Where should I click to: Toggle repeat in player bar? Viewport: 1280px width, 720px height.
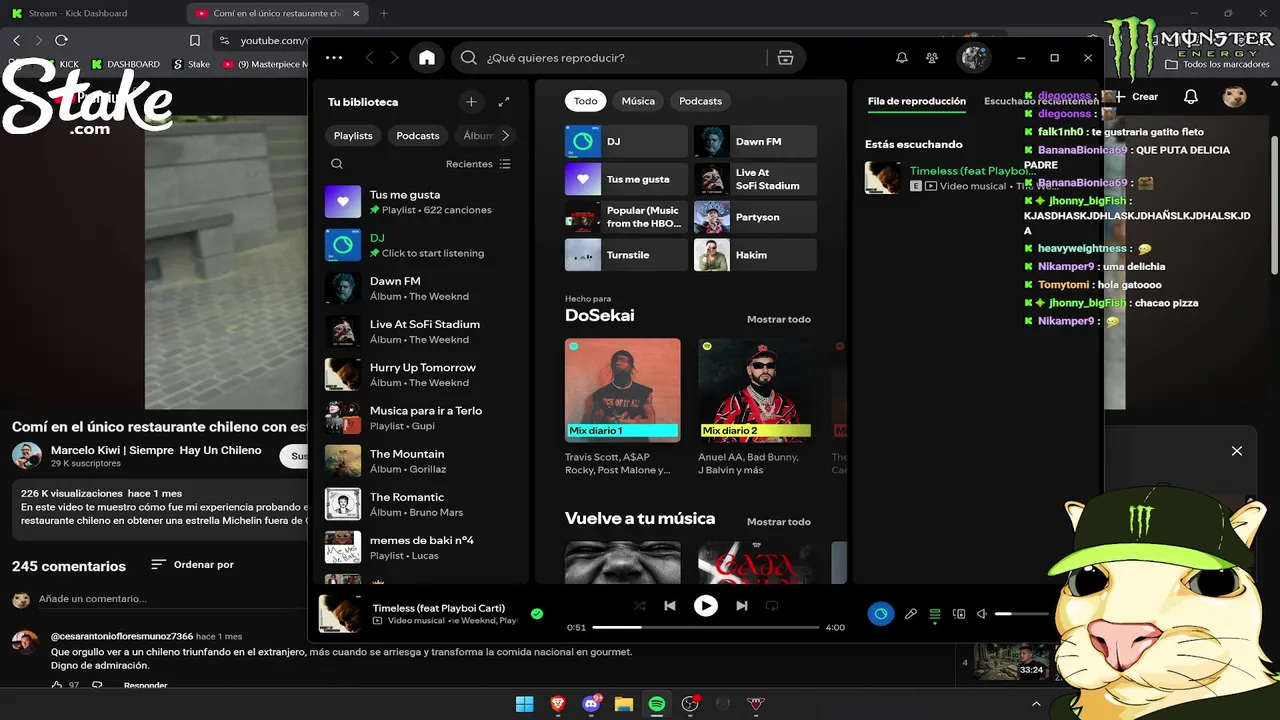(x=772, y=606)
